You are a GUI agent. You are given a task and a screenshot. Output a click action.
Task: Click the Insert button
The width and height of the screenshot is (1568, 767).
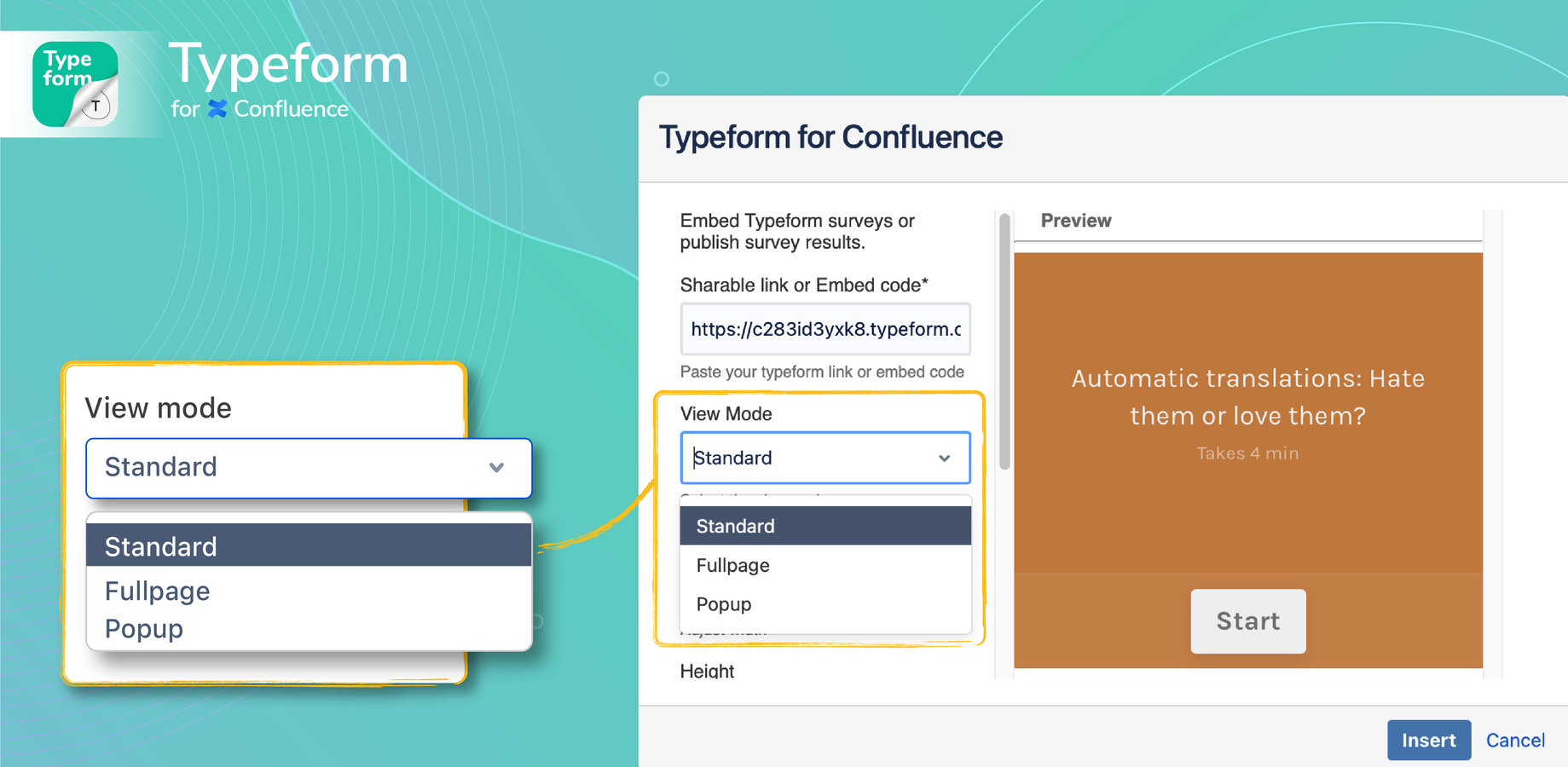pos(1429,741)
